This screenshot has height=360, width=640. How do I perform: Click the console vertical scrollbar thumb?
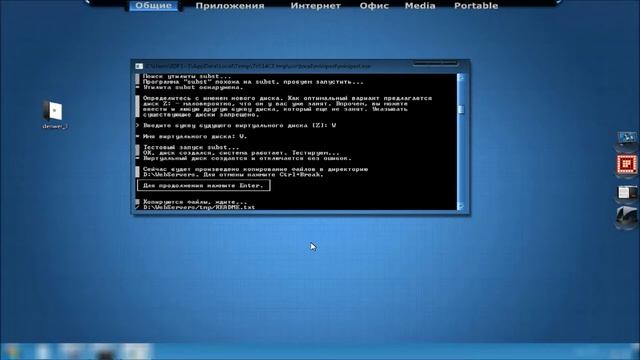coord(461,109)
